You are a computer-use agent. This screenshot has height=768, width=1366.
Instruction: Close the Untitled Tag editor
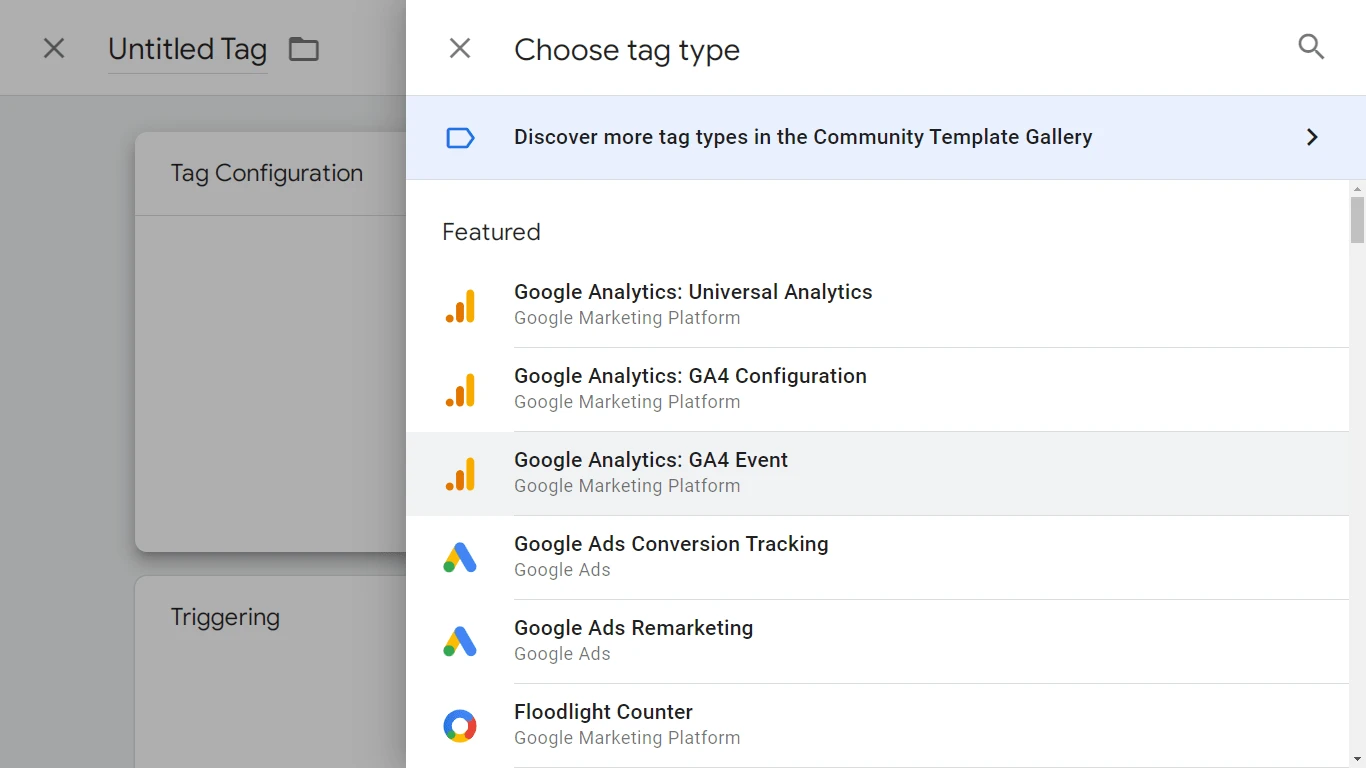pyautogui.click(x=54, y=48)
